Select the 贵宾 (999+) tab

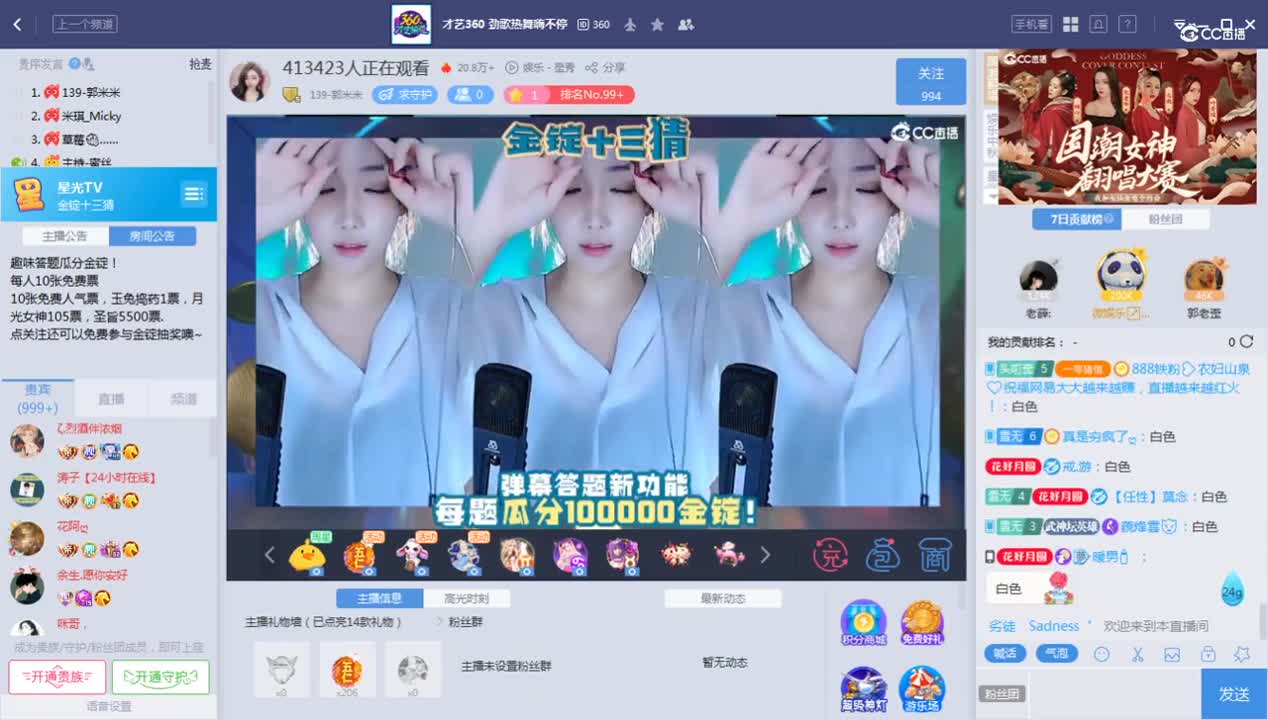pyautogui.click(x=38, y=399)
